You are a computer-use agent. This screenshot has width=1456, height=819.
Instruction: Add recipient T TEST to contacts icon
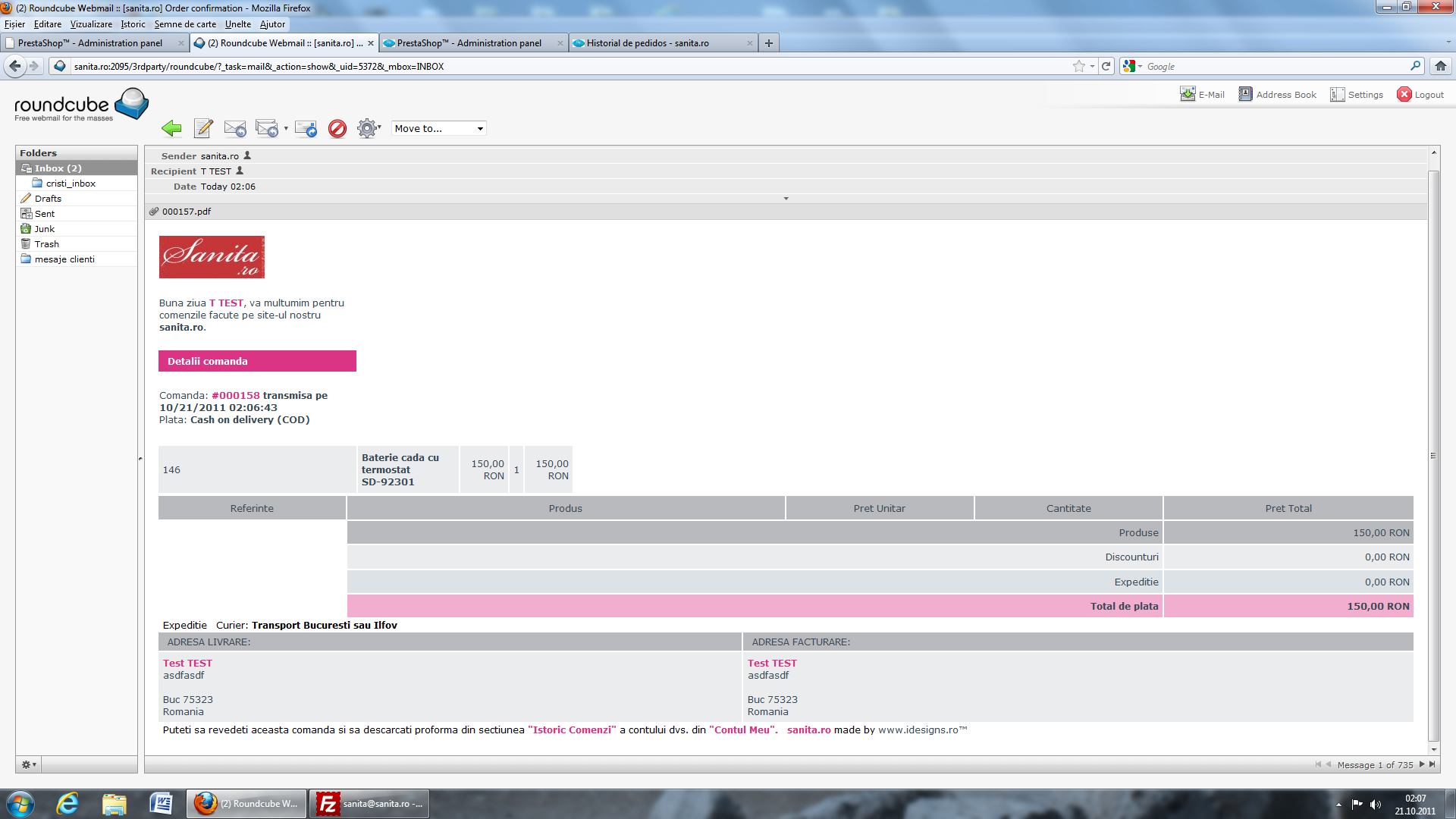point(240,171)
